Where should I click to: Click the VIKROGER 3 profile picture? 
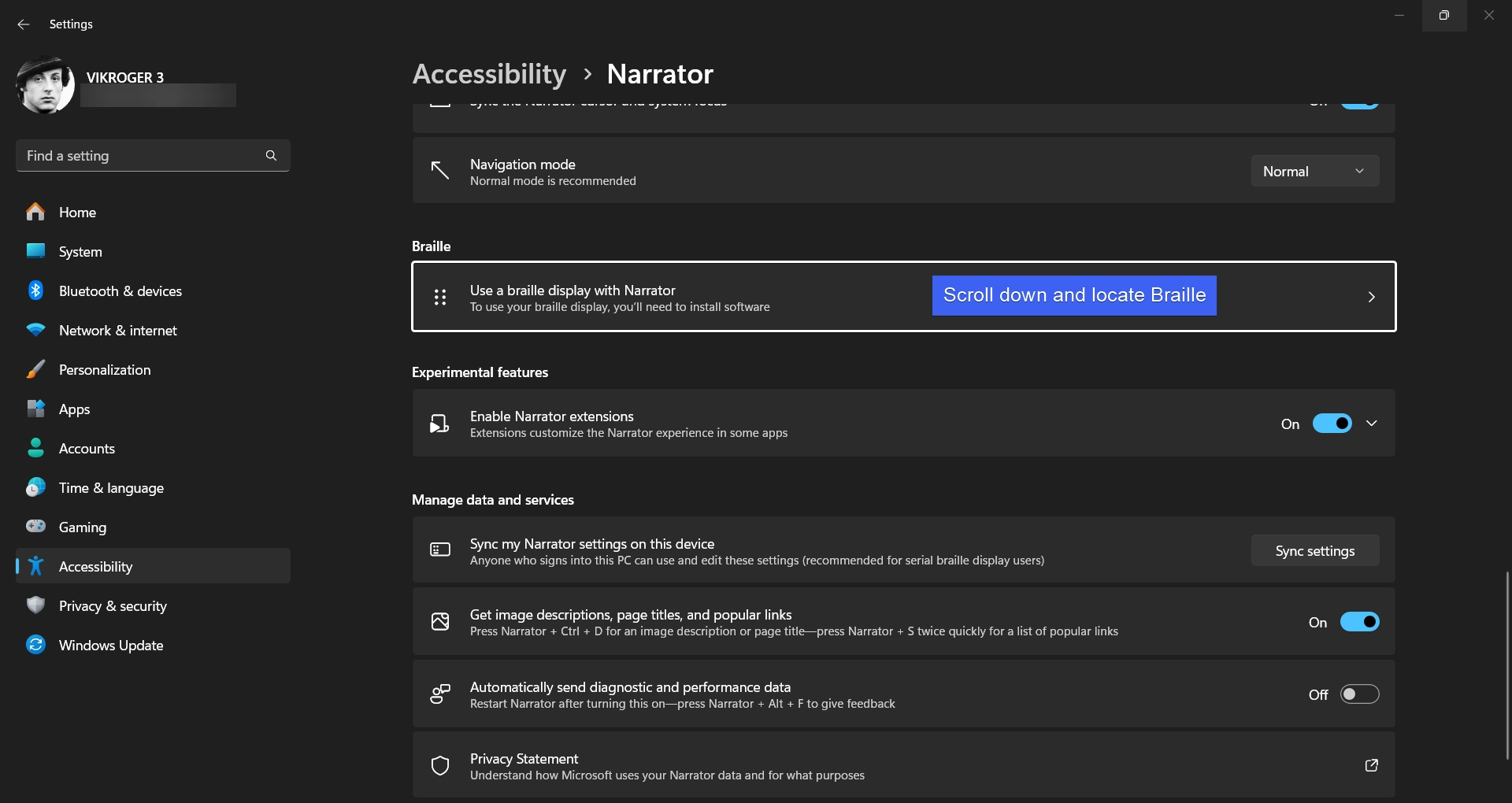(45, 85)
